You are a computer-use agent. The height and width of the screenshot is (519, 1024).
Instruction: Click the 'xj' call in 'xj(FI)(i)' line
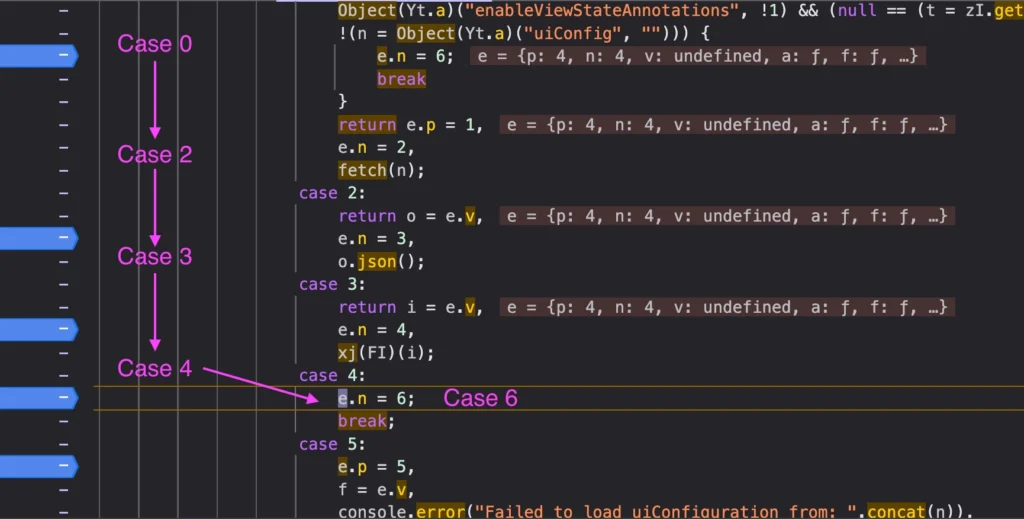point(348,352)
